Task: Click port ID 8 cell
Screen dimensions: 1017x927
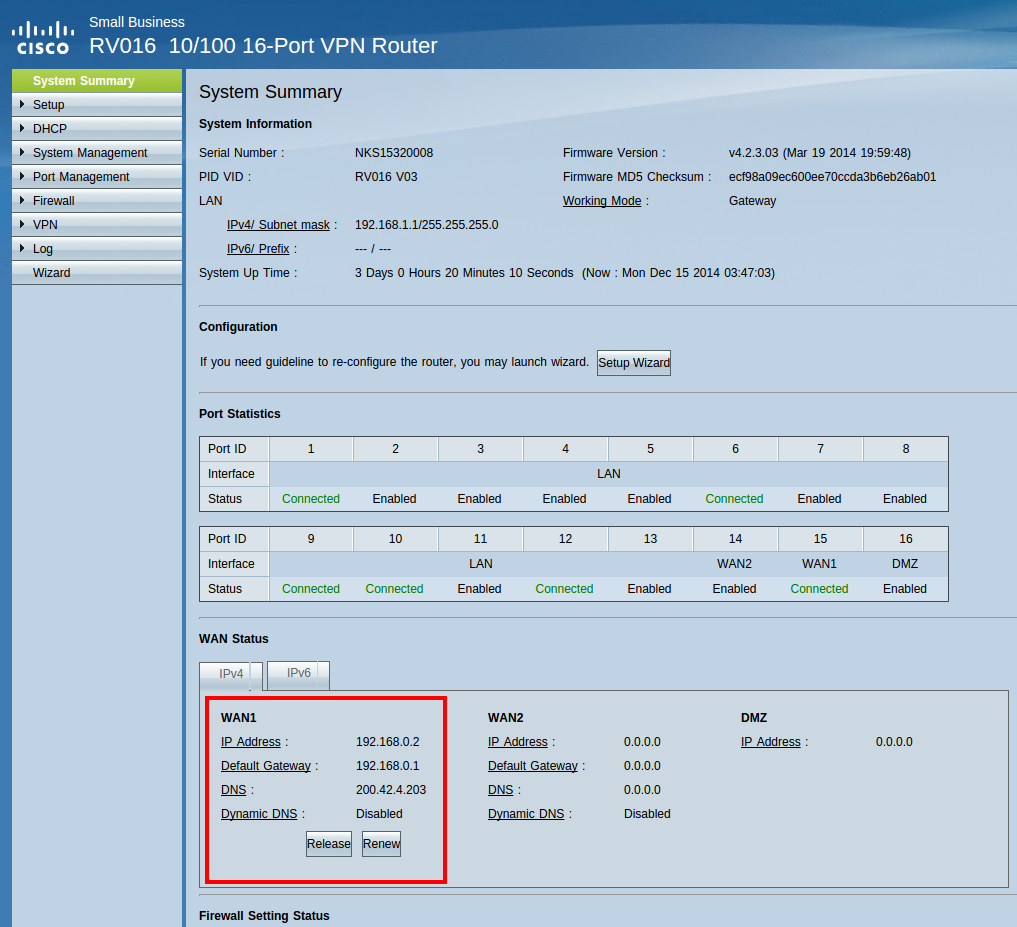Action: pyautogui.click(x=905, y=449)
